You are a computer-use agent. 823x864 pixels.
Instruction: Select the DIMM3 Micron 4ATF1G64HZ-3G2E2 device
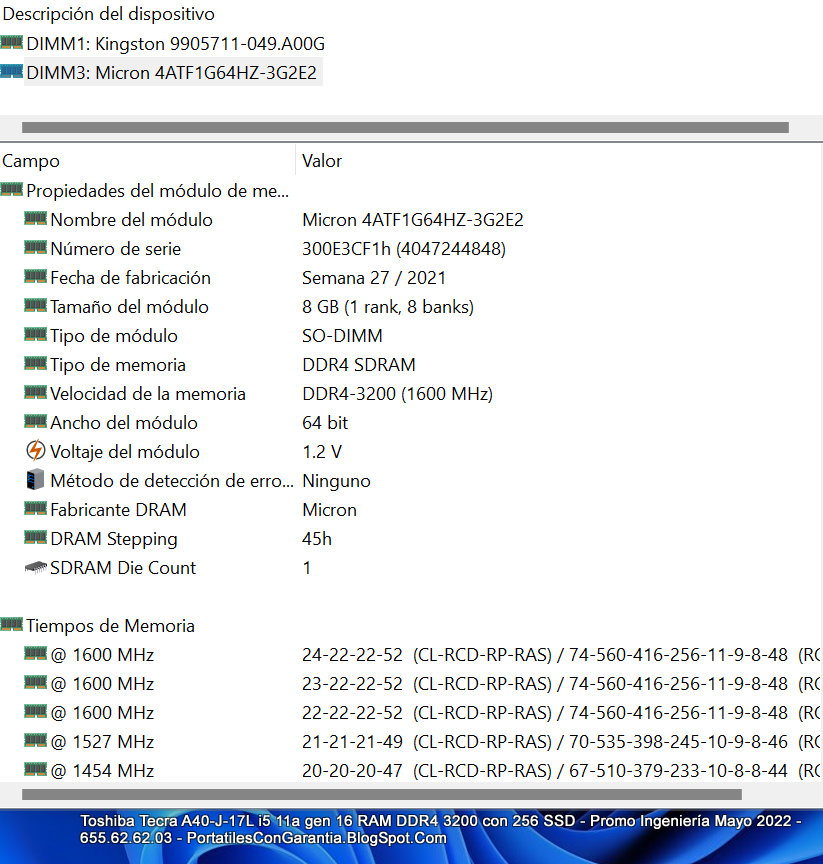tap(172, 72)
